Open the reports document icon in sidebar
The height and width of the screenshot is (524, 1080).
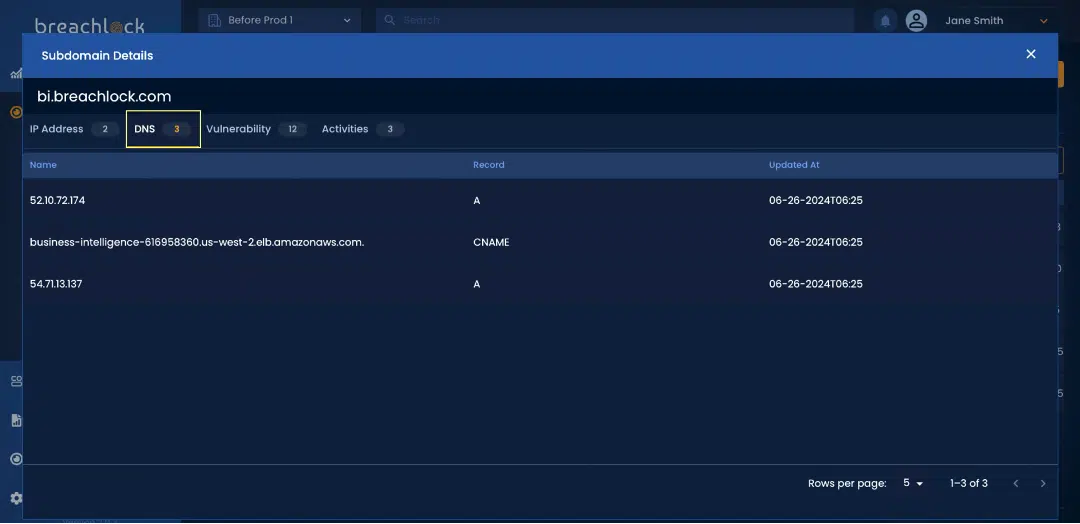click(x=17, y=420)
